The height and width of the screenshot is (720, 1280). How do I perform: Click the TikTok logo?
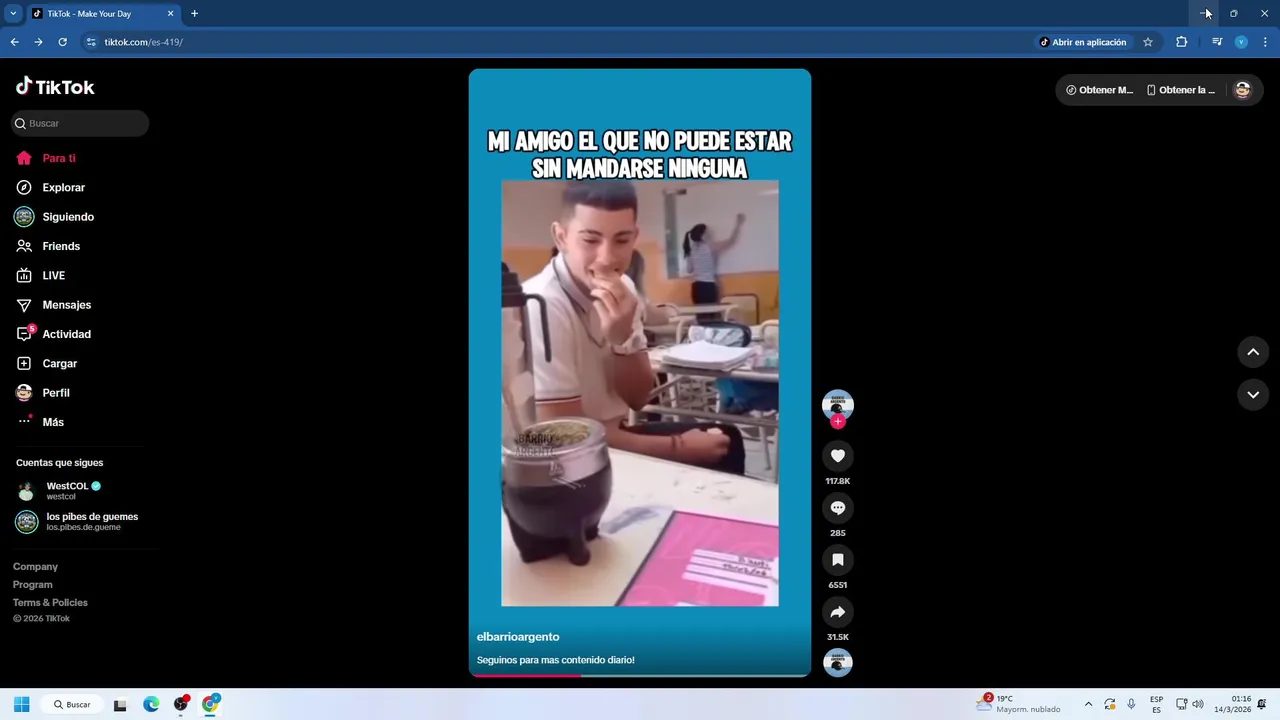55,87
